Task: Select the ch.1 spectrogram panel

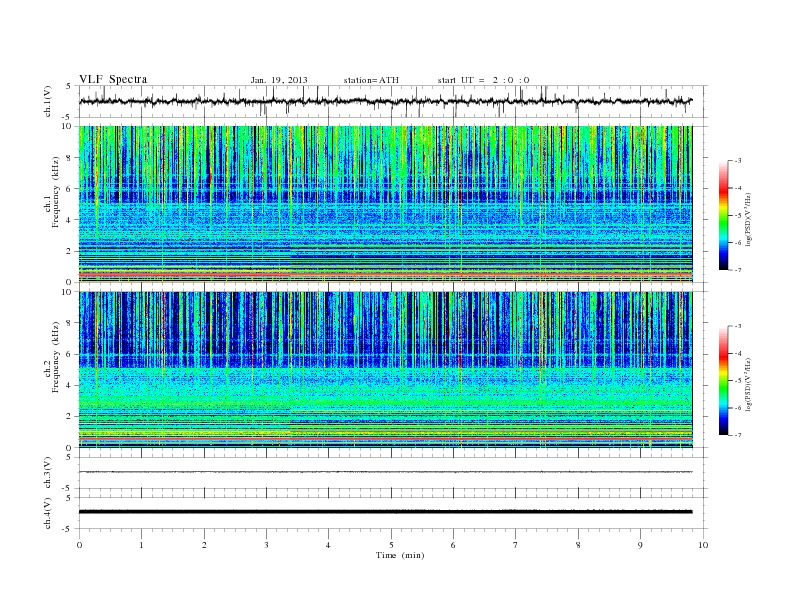Action: 385,204
